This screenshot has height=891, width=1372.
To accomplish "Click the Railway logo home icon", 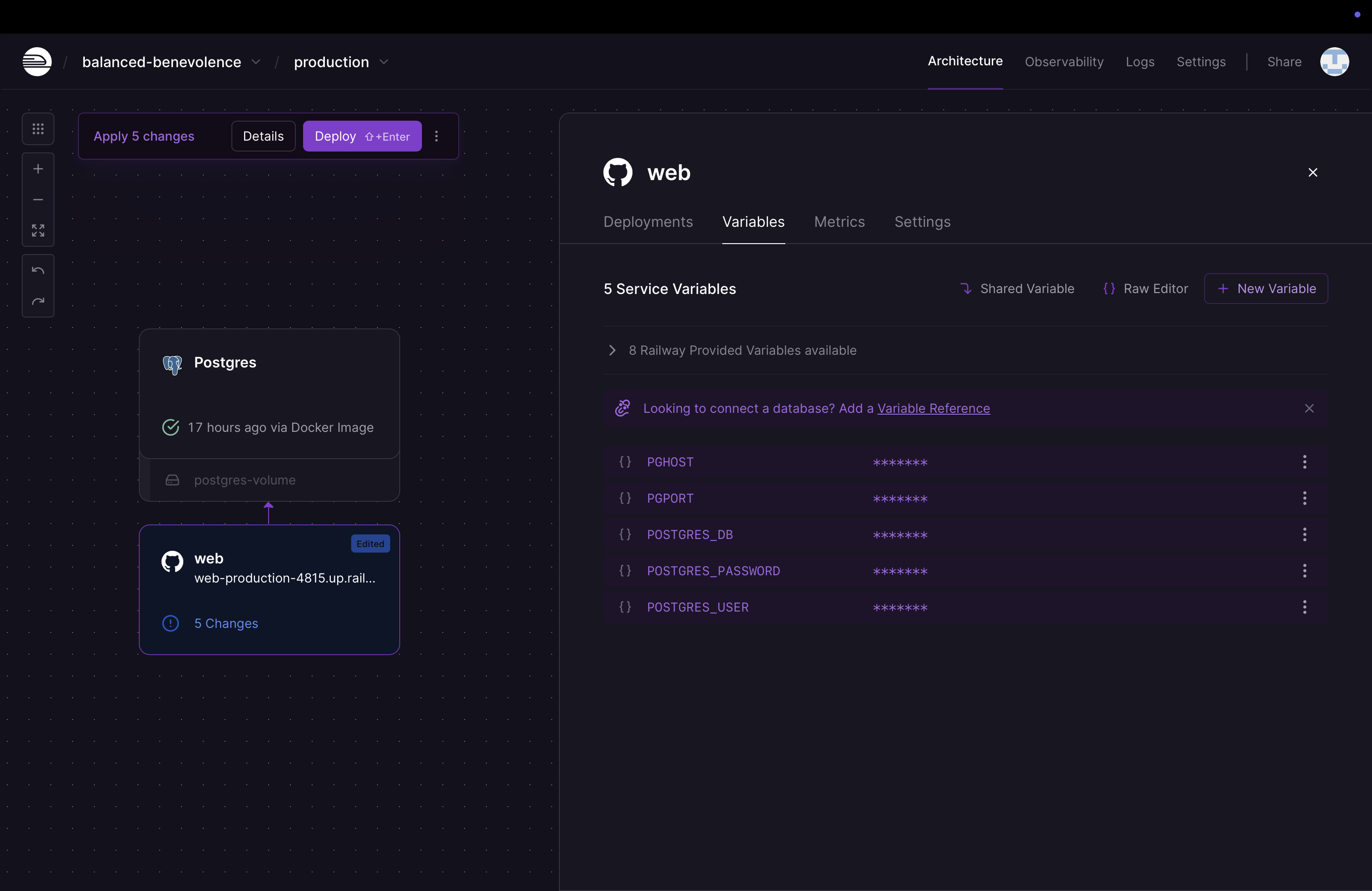I will click(x=37, y=62).
